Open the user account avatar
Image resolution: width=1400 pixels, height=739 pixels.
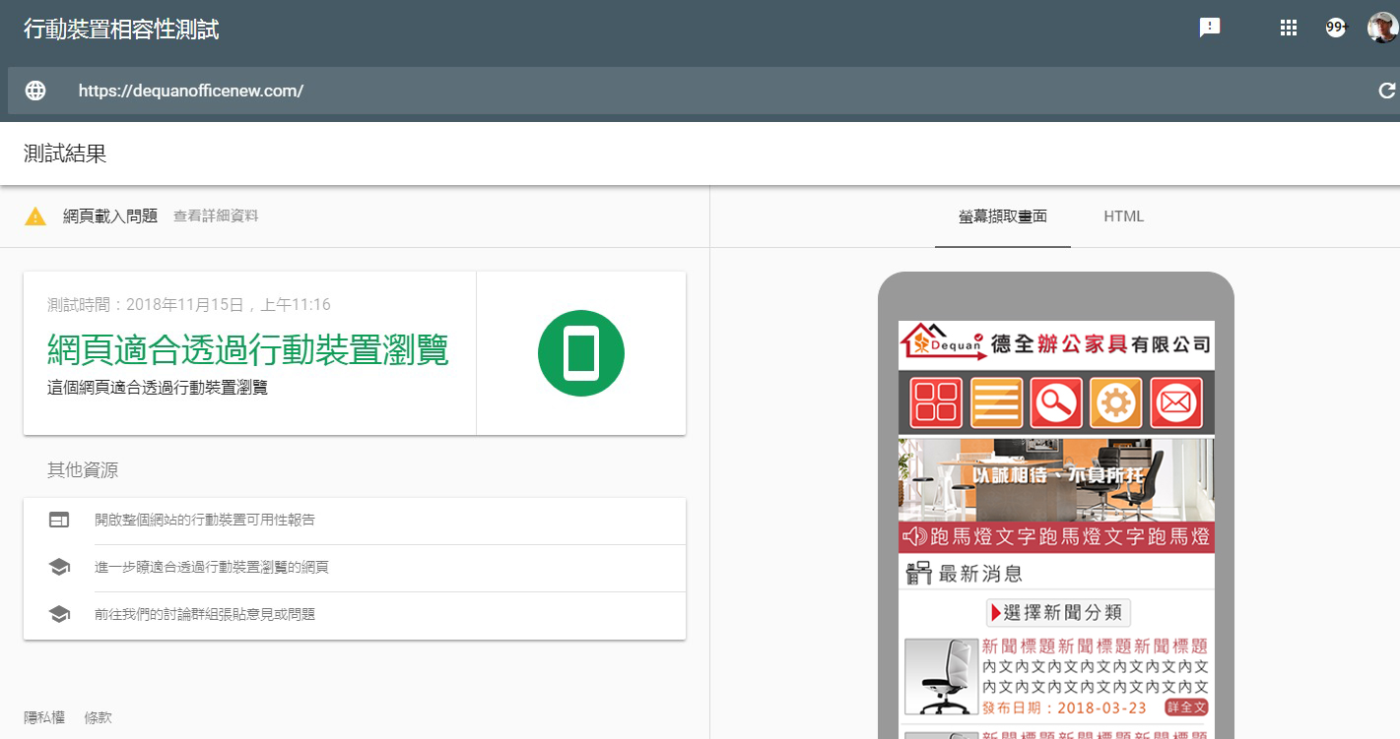[1382, 28]
